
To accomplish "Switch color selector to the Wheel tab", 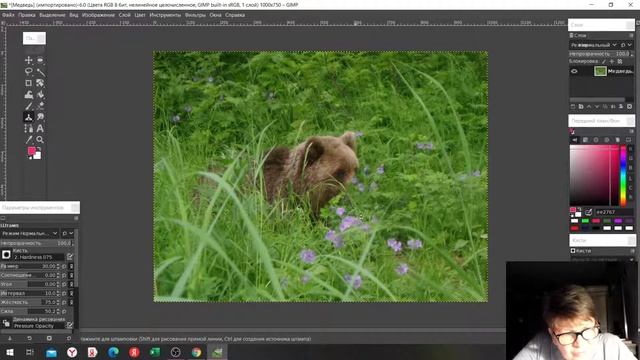I will click(x=607, y=140).
